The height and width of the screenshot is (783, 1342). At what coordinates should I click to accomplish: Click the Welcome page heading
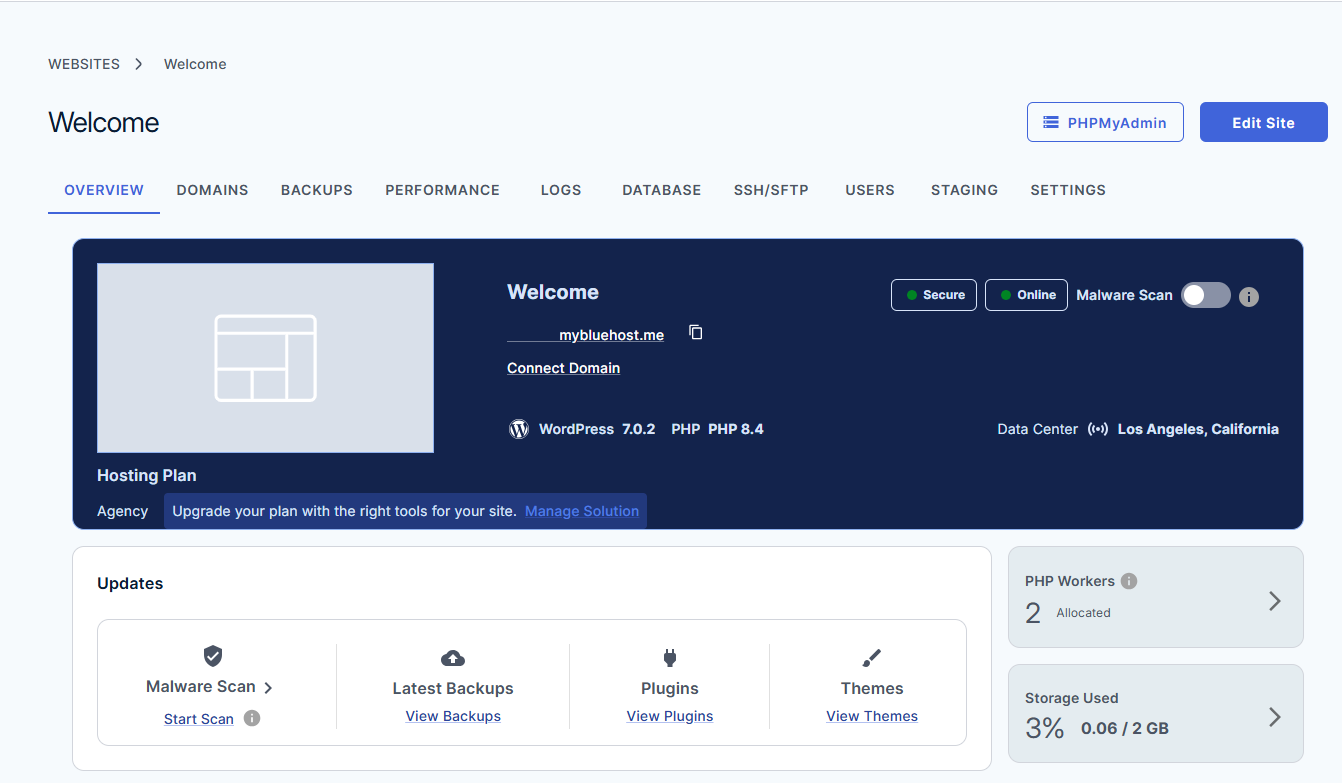[104, 122]
